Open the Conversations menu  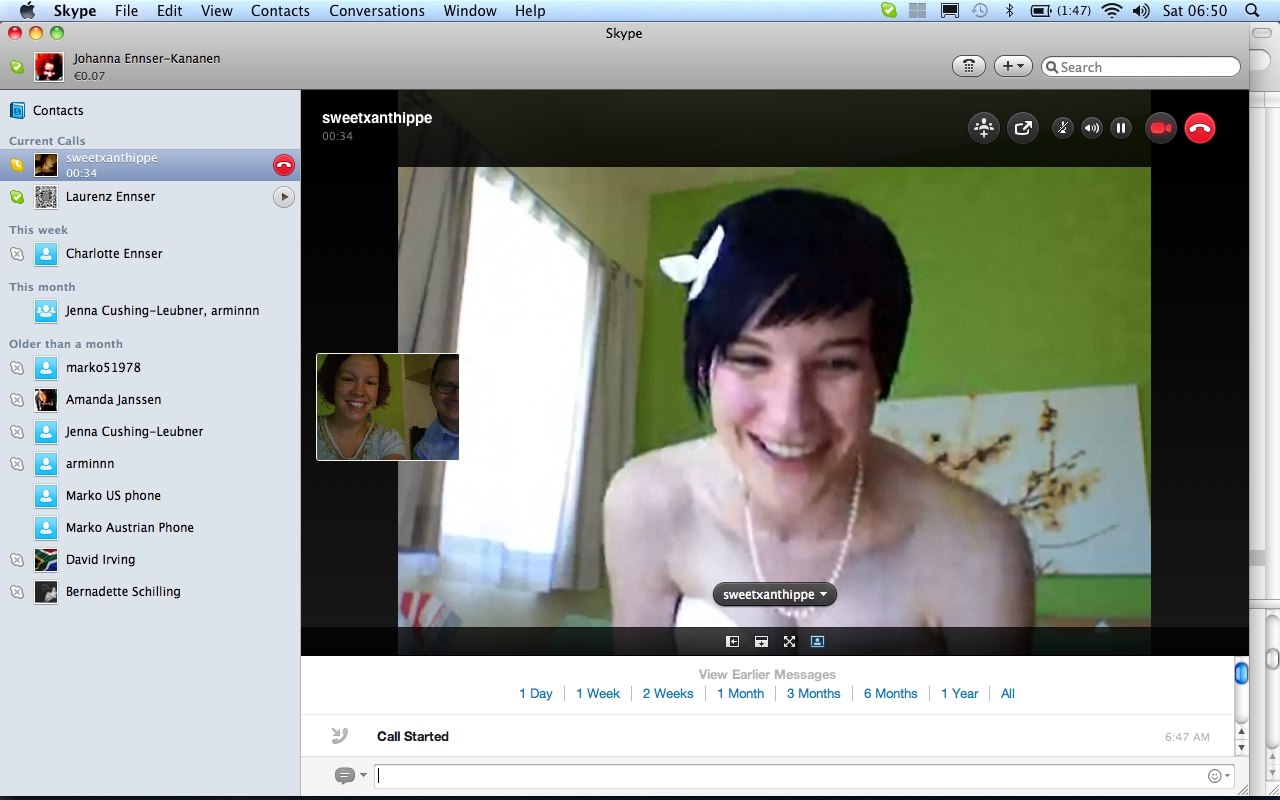click(x=377, y=11)
